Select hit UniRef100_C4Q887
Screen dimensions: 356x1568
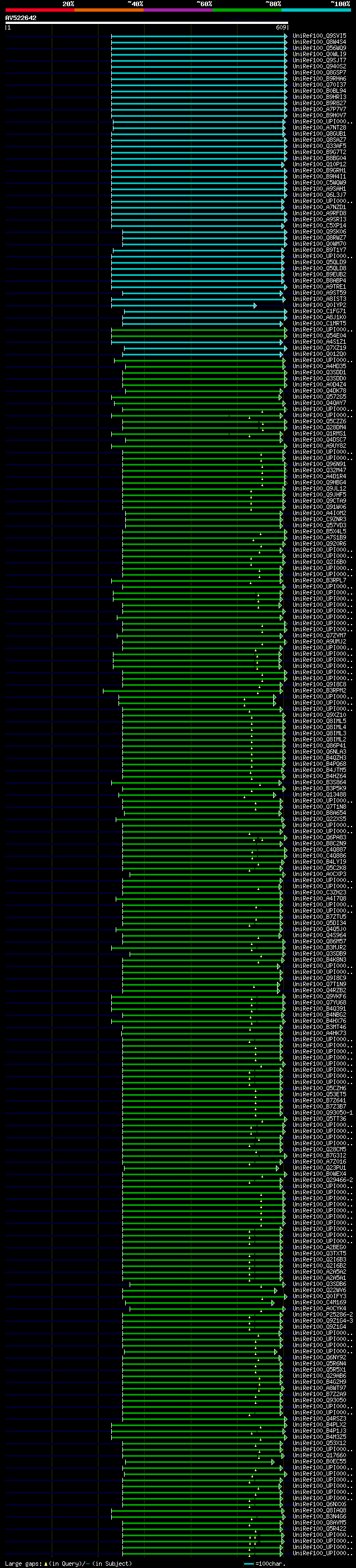pyautogui.click(x=319, y=849)
